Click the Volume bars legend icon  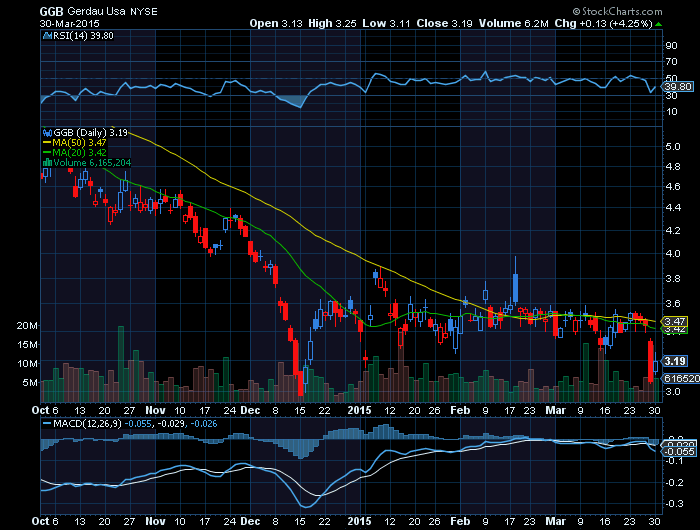point(47,163)
